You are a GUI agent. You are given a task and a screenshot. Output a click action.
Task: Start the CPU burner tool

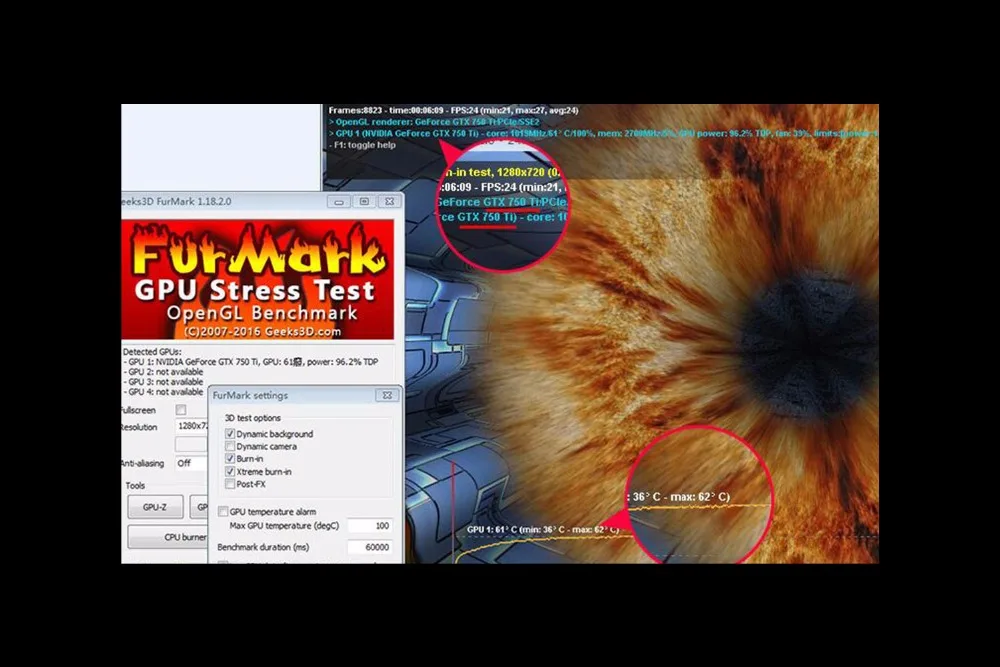tap(168, 537)
